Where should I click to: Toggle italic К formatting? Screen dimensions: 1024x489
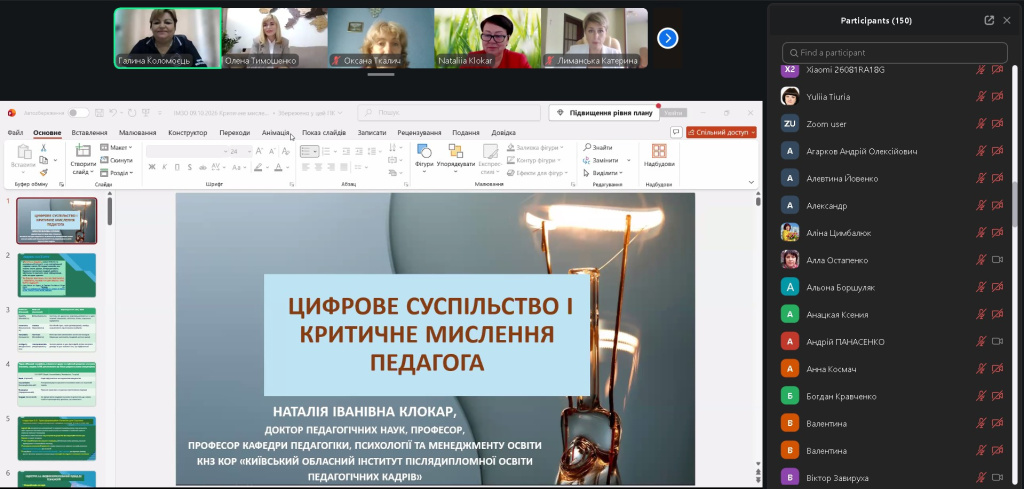click(x=165, y=167)
